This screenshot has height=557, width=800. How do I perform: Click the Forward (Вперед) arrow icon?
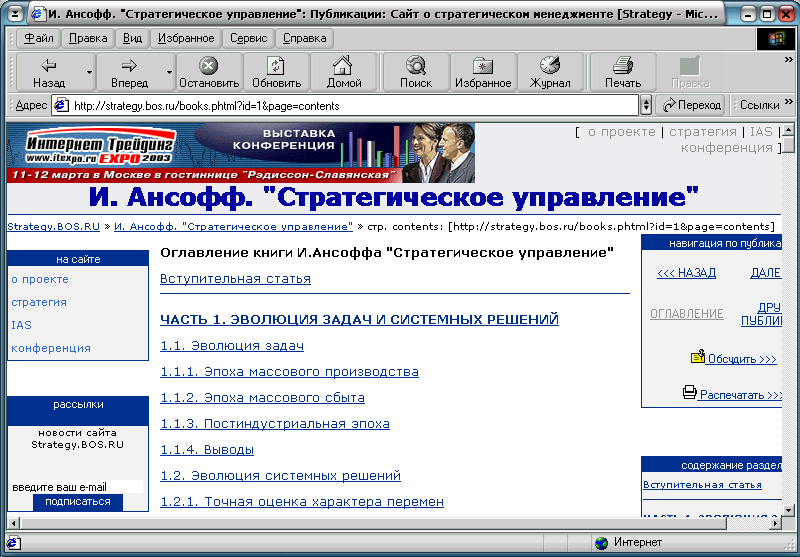(129, 66)
